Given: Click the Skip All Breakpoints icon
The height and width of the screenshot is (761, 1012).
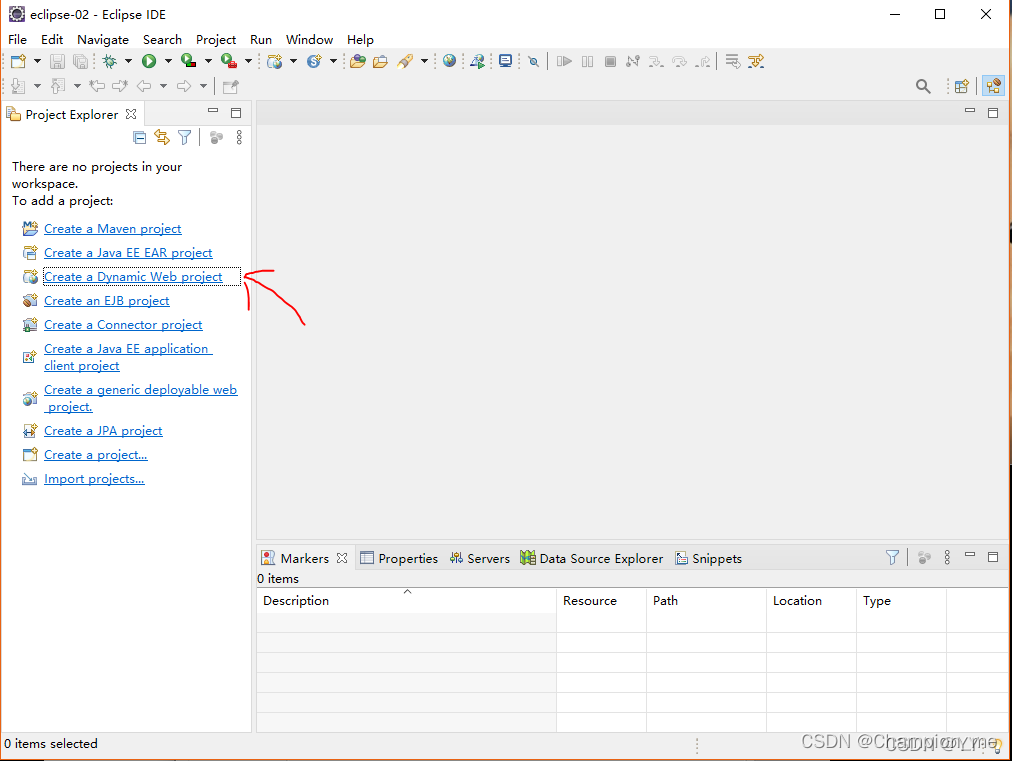Looking at the screenshot, I should tap(533, 61).
